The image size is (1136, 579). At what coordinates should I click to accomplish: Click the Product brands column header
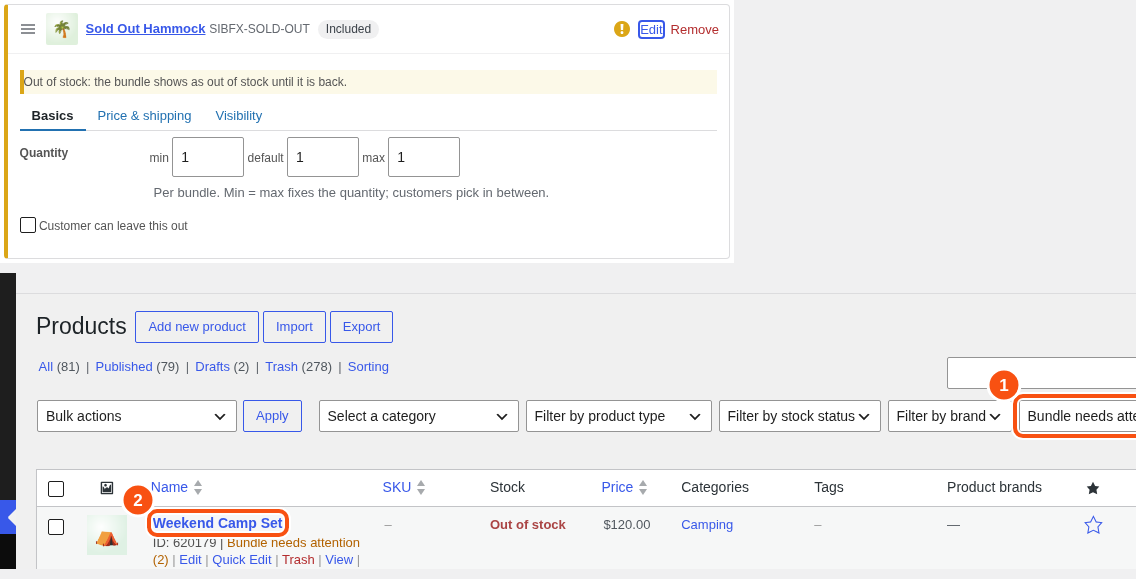click(x=994, y=488)
